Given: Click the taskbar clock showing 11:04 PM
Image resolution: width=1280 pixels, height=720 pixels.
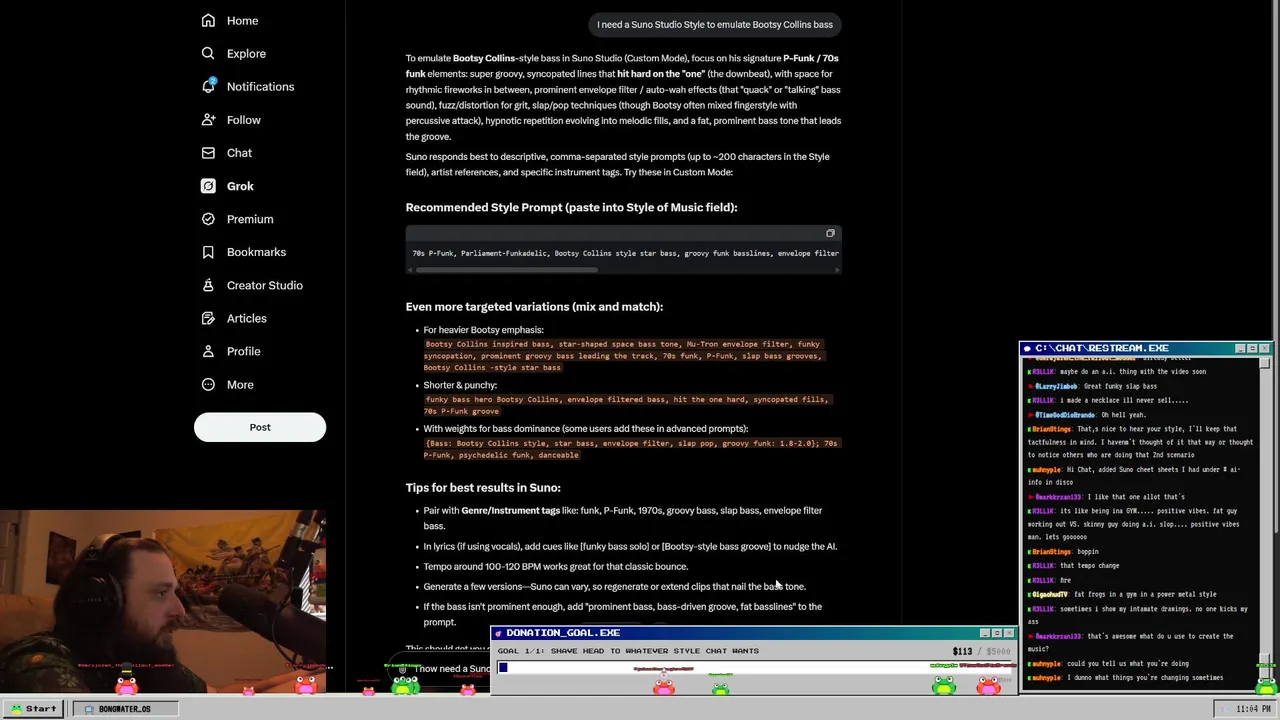Looking at the screenshot, I should [x=1253, y=709].
